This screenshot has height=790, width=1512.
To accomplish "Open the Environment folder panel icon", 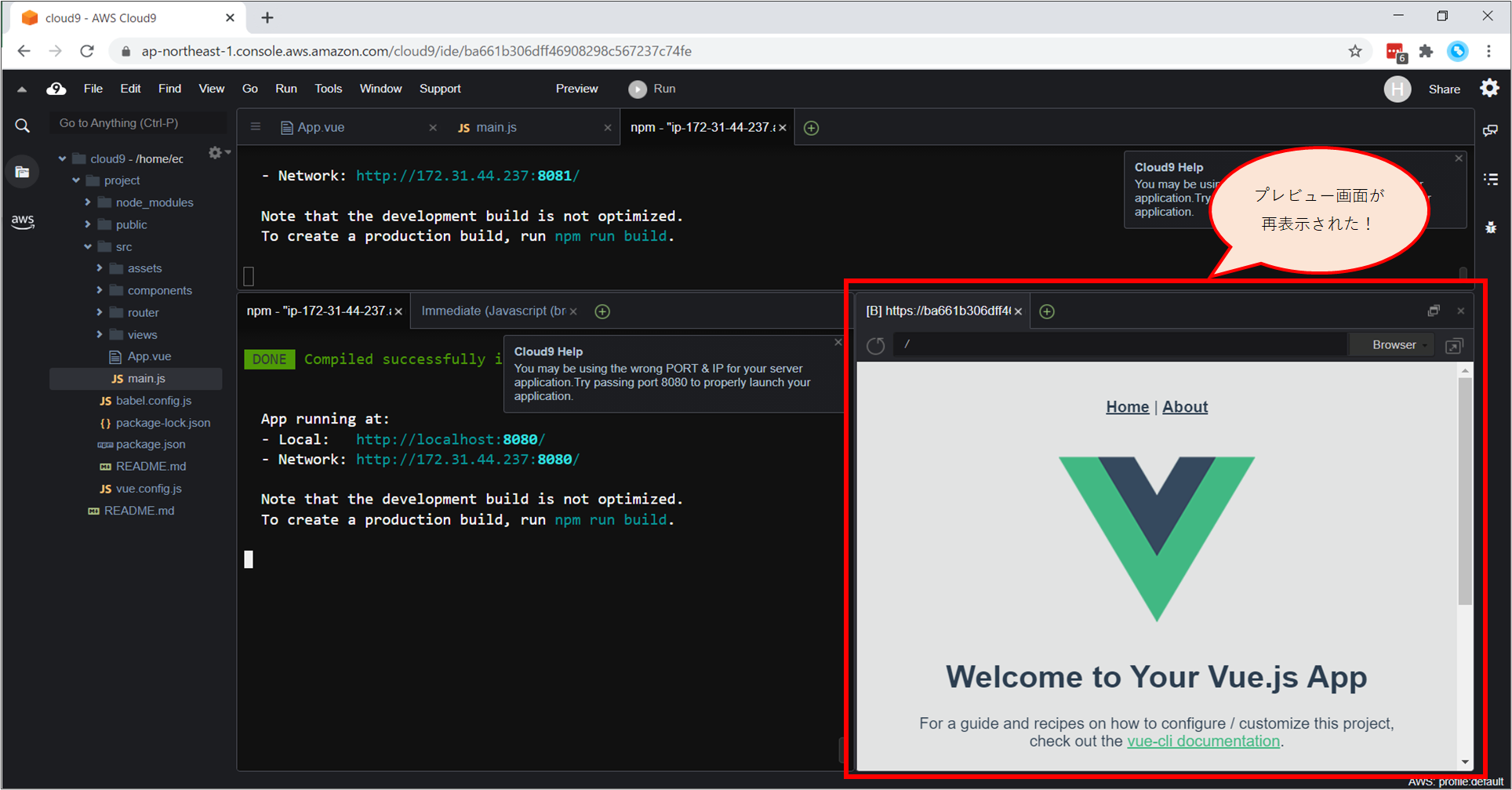I will coord(23,173).
